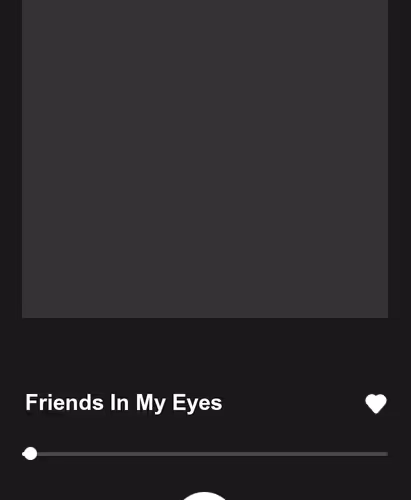Select the word My in the song title

[150, 403]
